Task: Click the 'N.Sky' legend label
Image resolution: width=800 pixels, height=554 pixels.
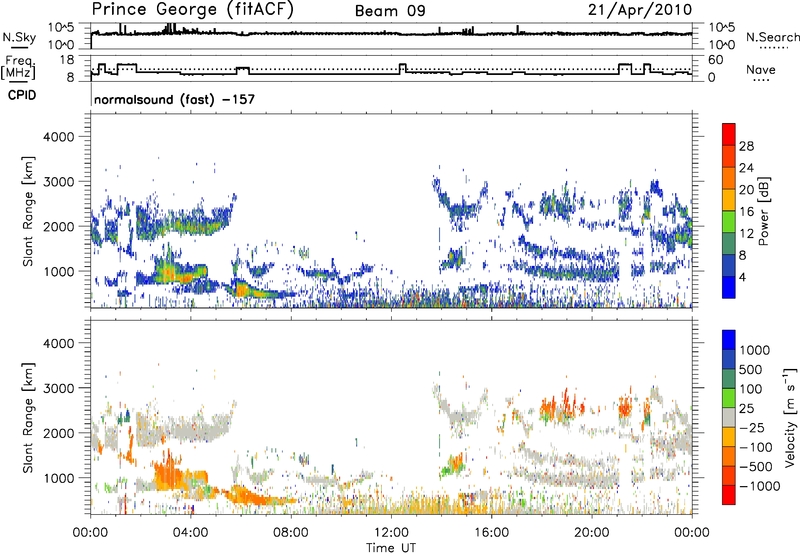Action: 19,37
